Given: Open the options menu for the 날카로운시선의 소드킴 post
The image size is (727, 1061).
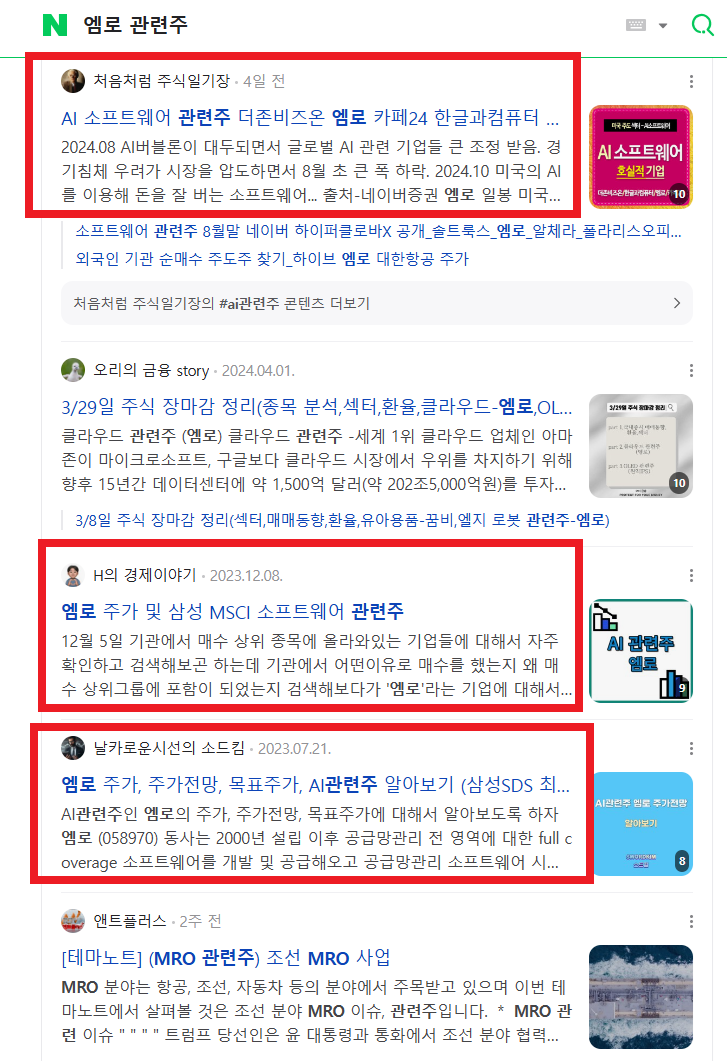Looking at the screenshot, I should pyautogui.click(x=691, y=748).
